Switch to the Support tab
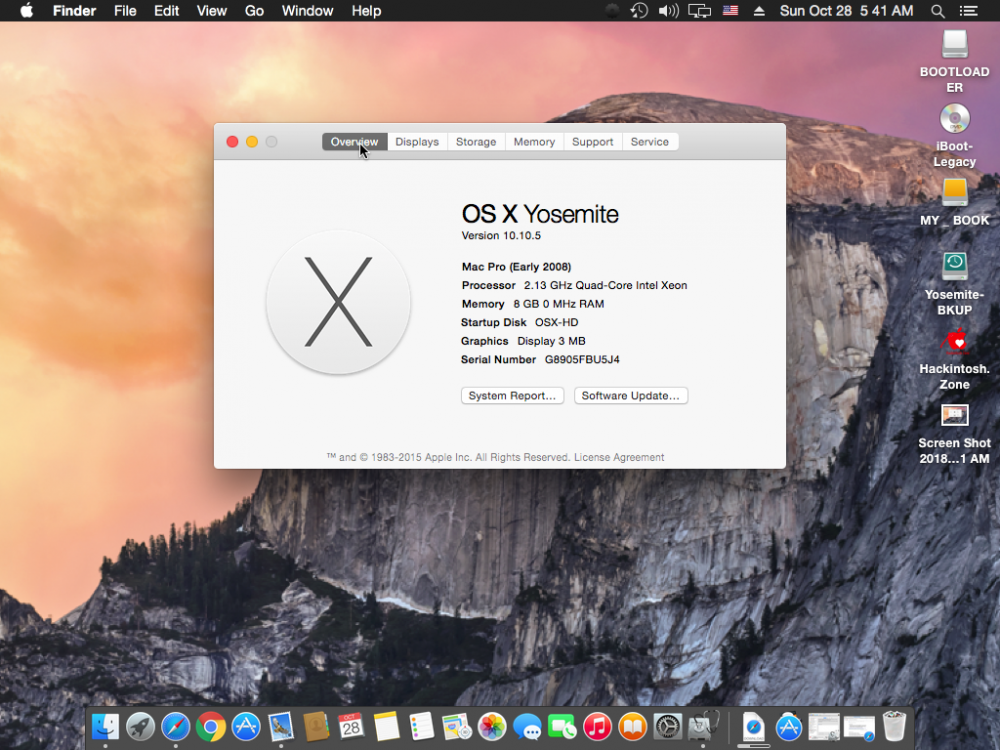This screenshot has height=750, width=1000. tap(592, 142)
